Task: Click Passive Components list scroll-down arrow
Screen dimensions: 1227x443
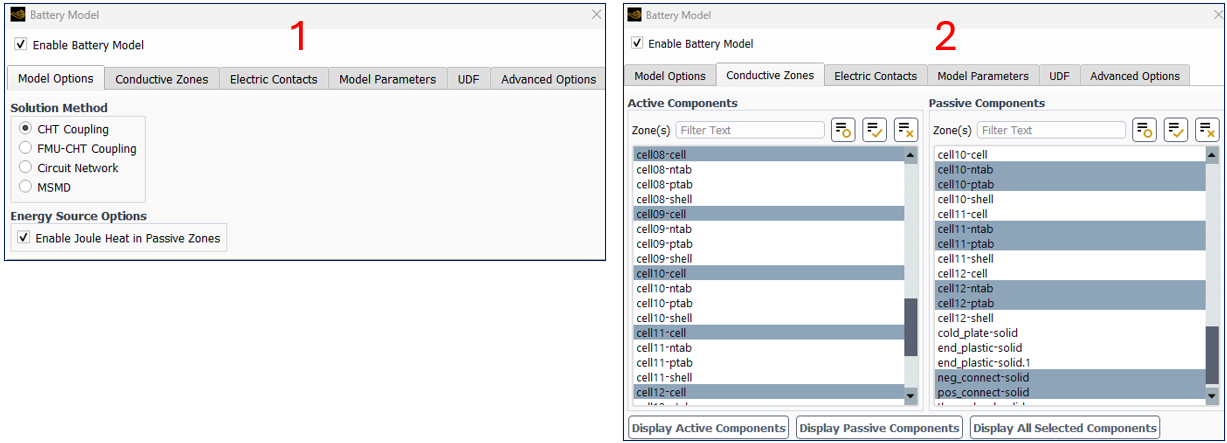Action: click(x=1211, y=396)
